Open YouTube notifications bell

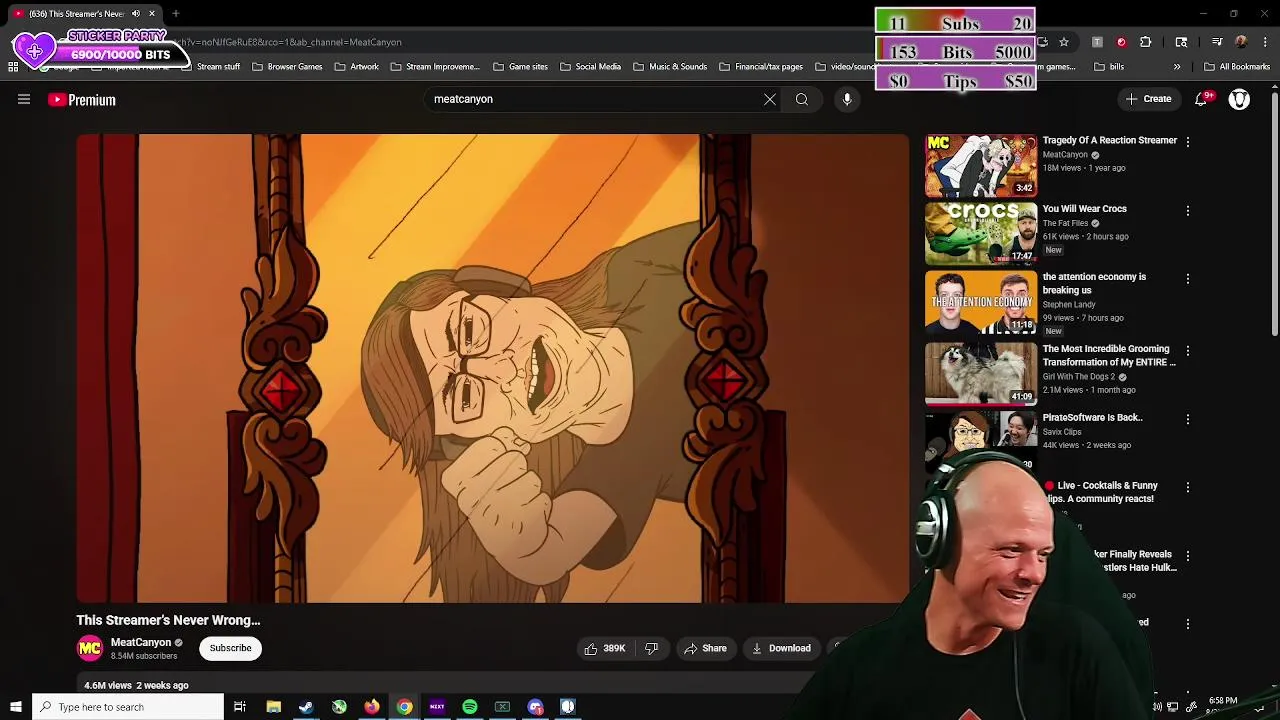[x=1202, y=99]
